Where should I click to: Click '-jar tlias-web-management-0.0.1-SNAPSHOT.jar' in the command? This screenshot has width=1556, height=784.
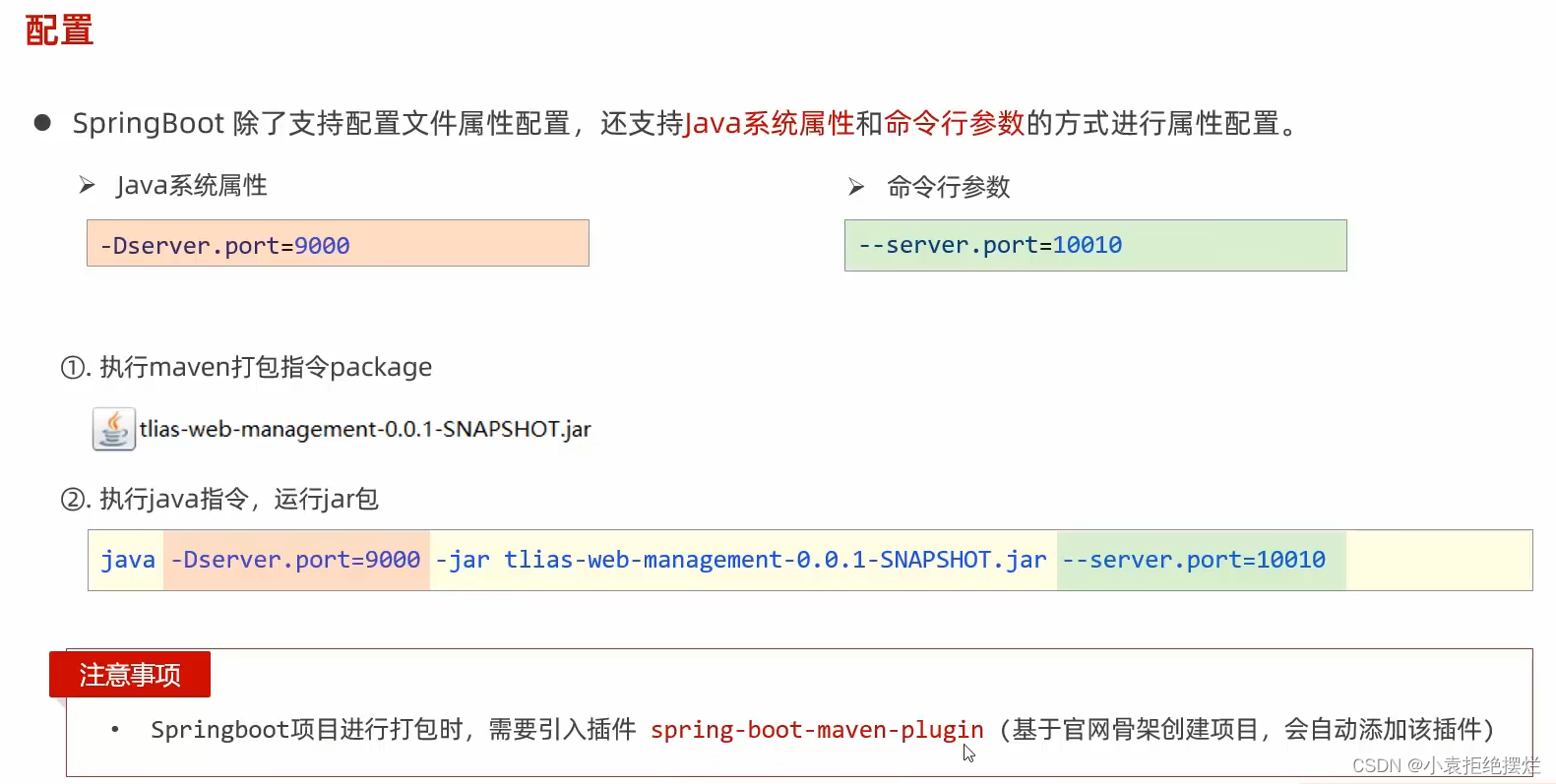coord(741,560)
